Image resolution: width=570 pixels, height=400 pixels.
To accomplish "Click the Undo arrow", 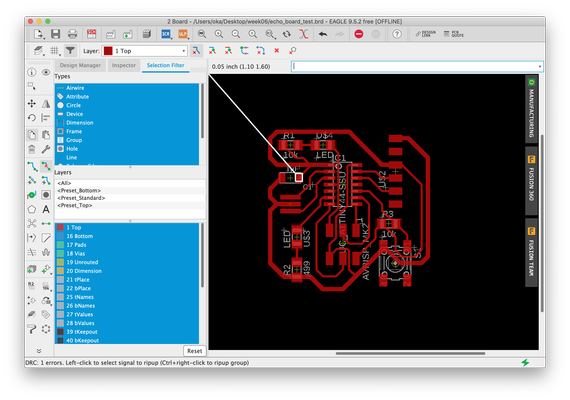I will (x=323, y=34).
